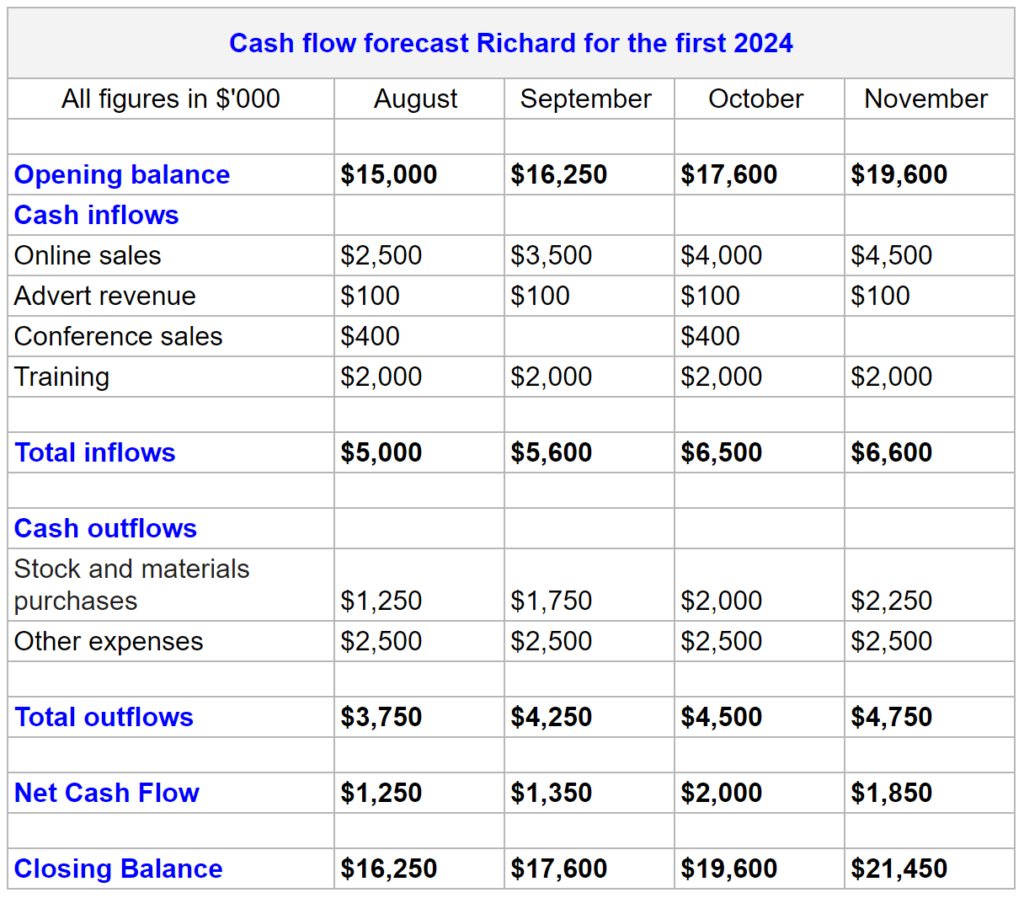Select the Opening balance row label

pyautogui.click(x=122, y=174)
